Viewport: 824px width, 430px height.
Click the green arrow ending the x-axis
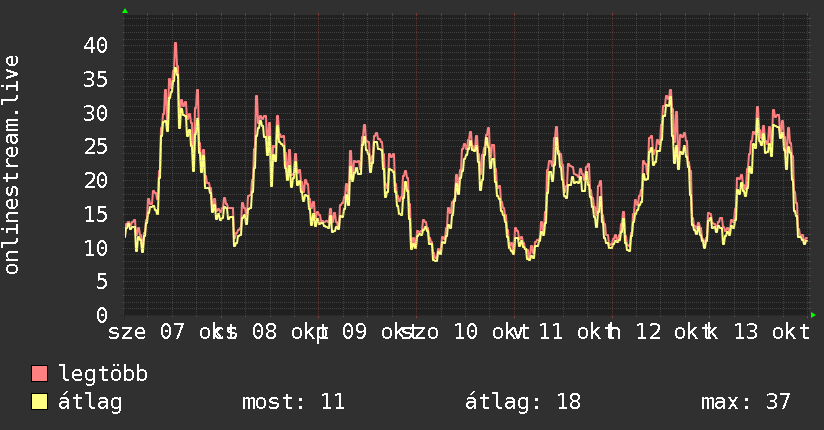[x=813, y=315]
